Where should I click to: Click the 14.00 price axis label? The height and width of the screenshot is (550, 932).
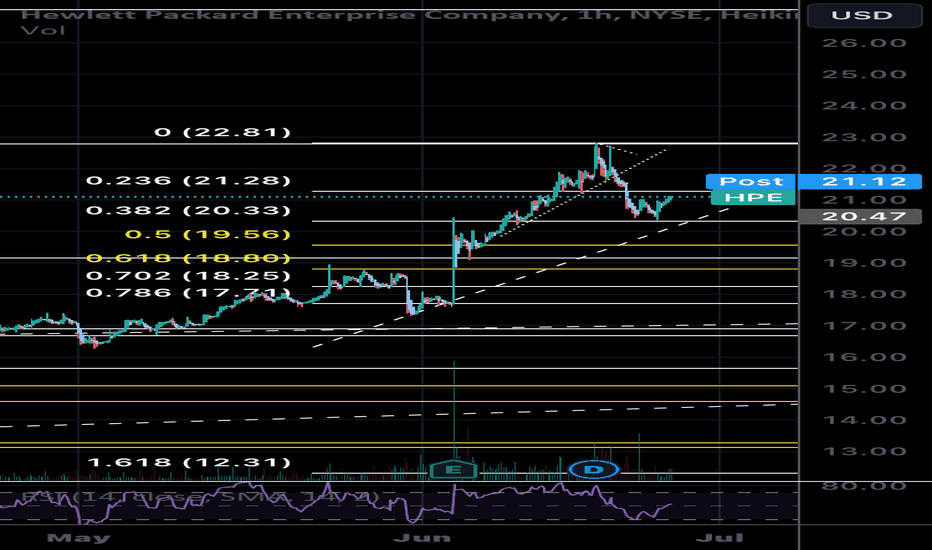(x=864, y=420)
